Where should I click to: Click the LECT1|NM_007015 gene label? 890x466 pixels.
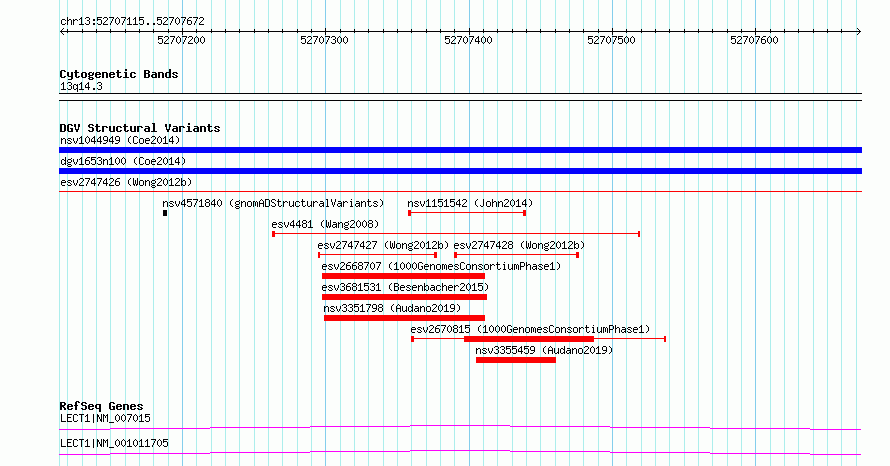click(105, 418)
